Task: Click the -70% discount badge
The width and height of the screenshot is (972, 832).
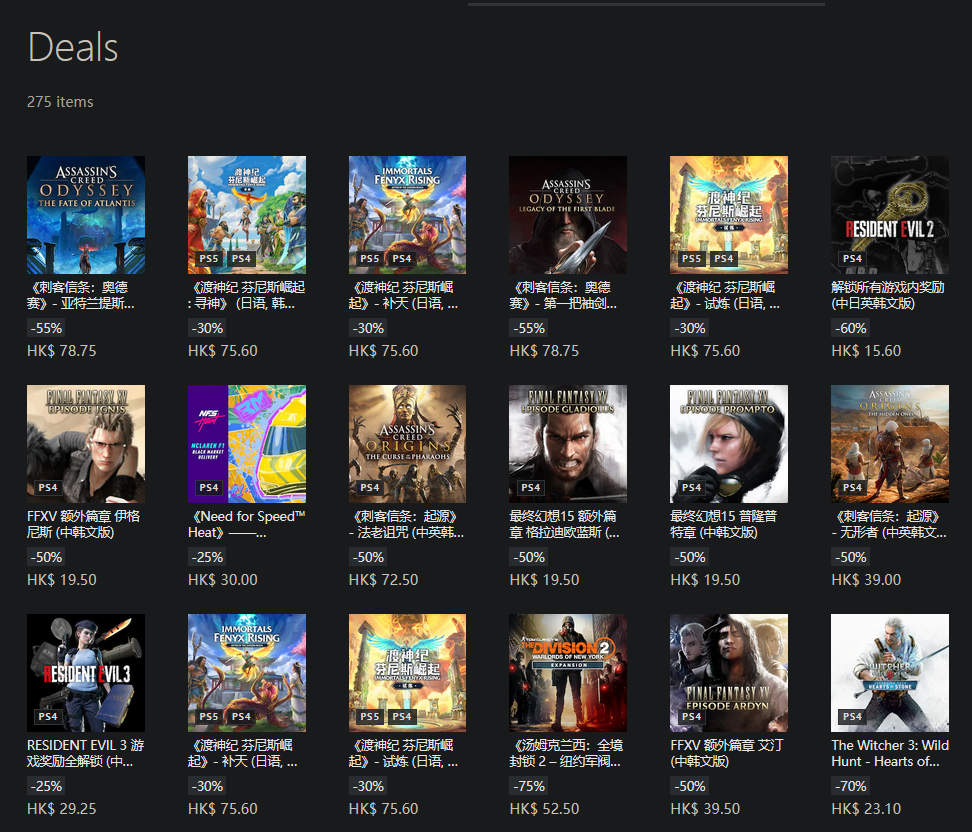Action: point(850,786)
